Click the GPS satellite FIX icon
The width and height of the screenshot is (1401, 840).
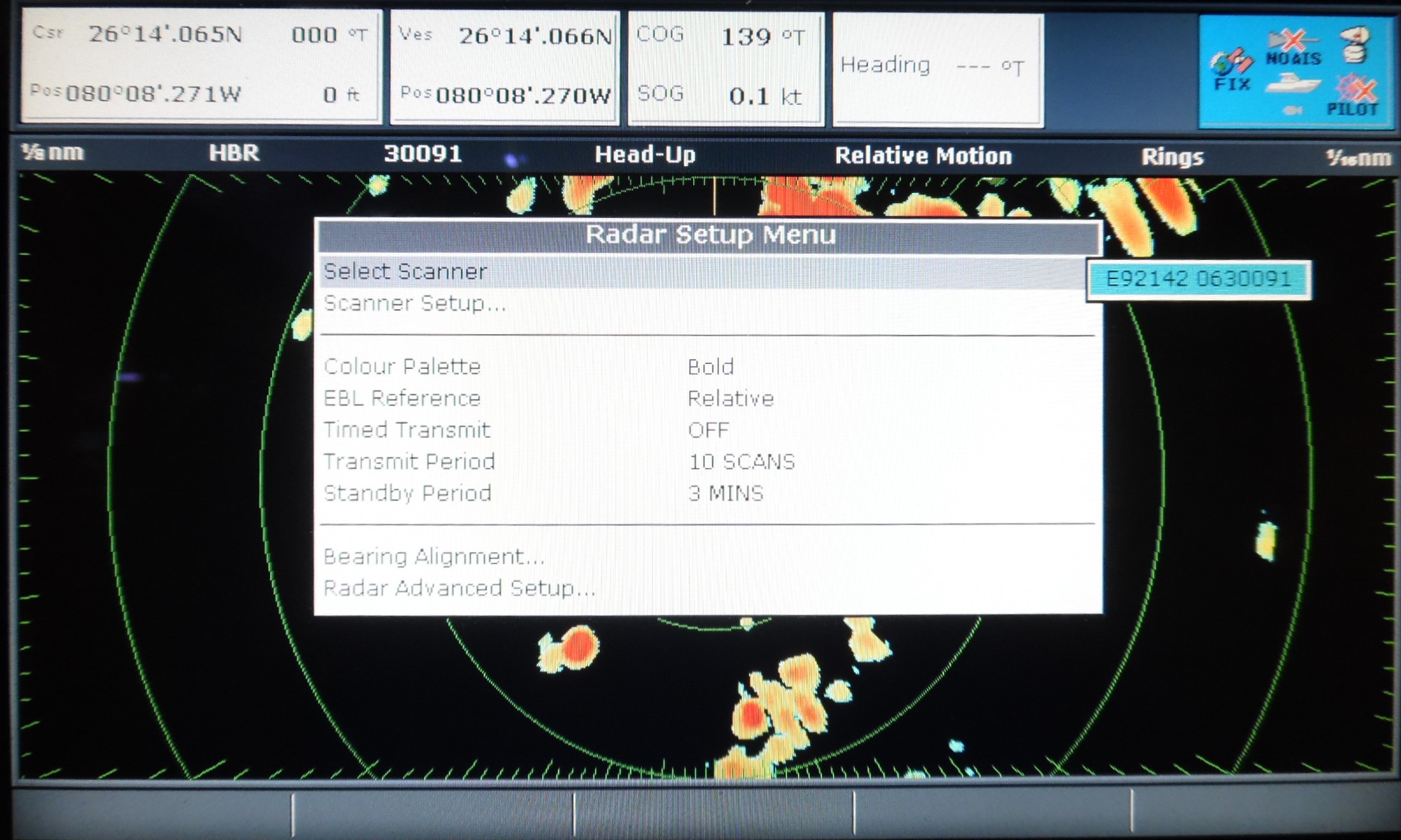point(1231,70)
